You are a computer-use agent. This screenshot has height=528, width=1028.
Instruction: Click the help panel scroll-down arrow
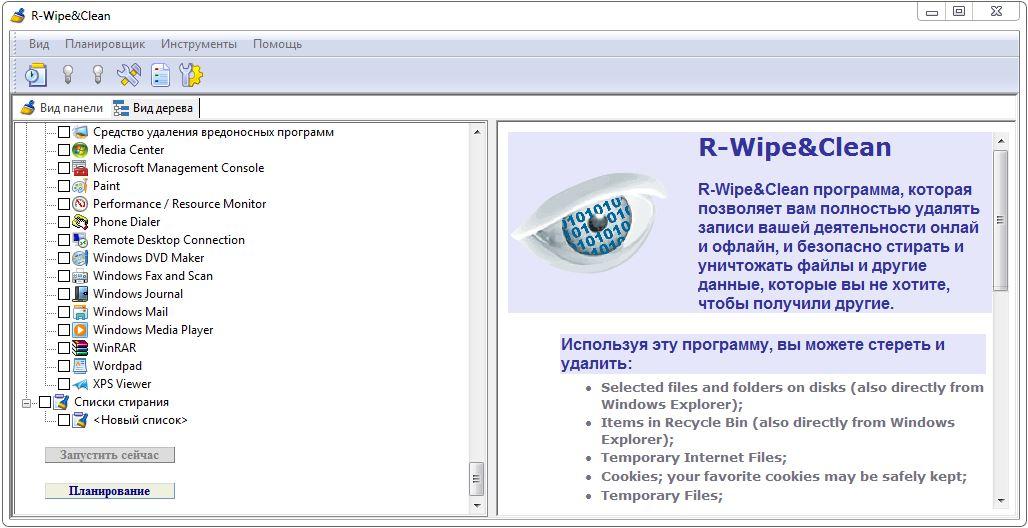pos(1000,501)
